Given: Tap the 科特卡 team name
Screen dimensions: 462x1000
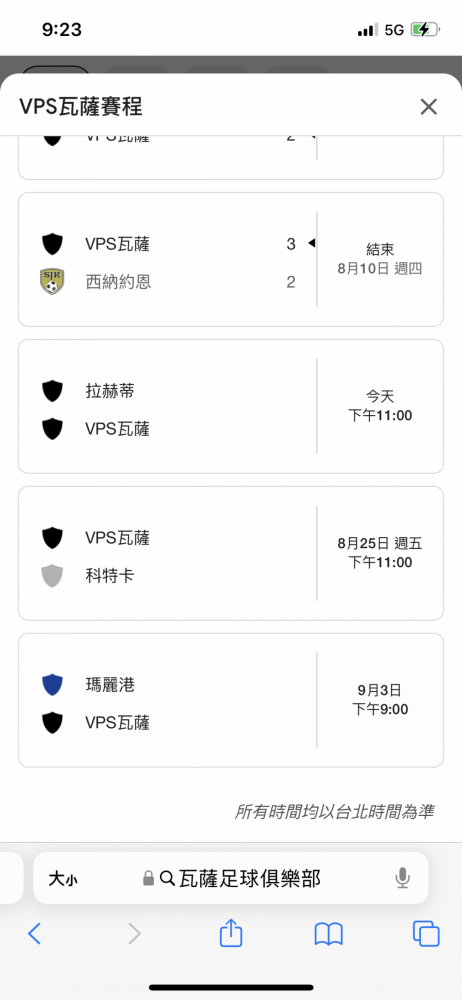Looking at the screenshot, I should pos(110,576).
